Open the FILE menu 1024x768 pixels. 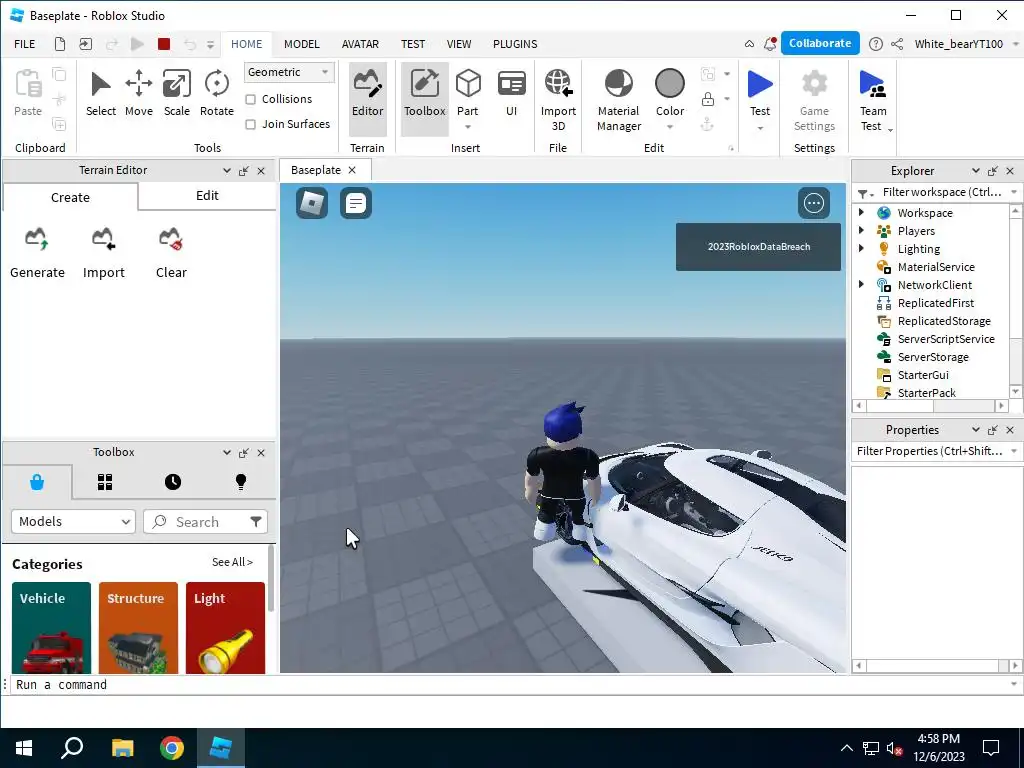click(25, 44)
